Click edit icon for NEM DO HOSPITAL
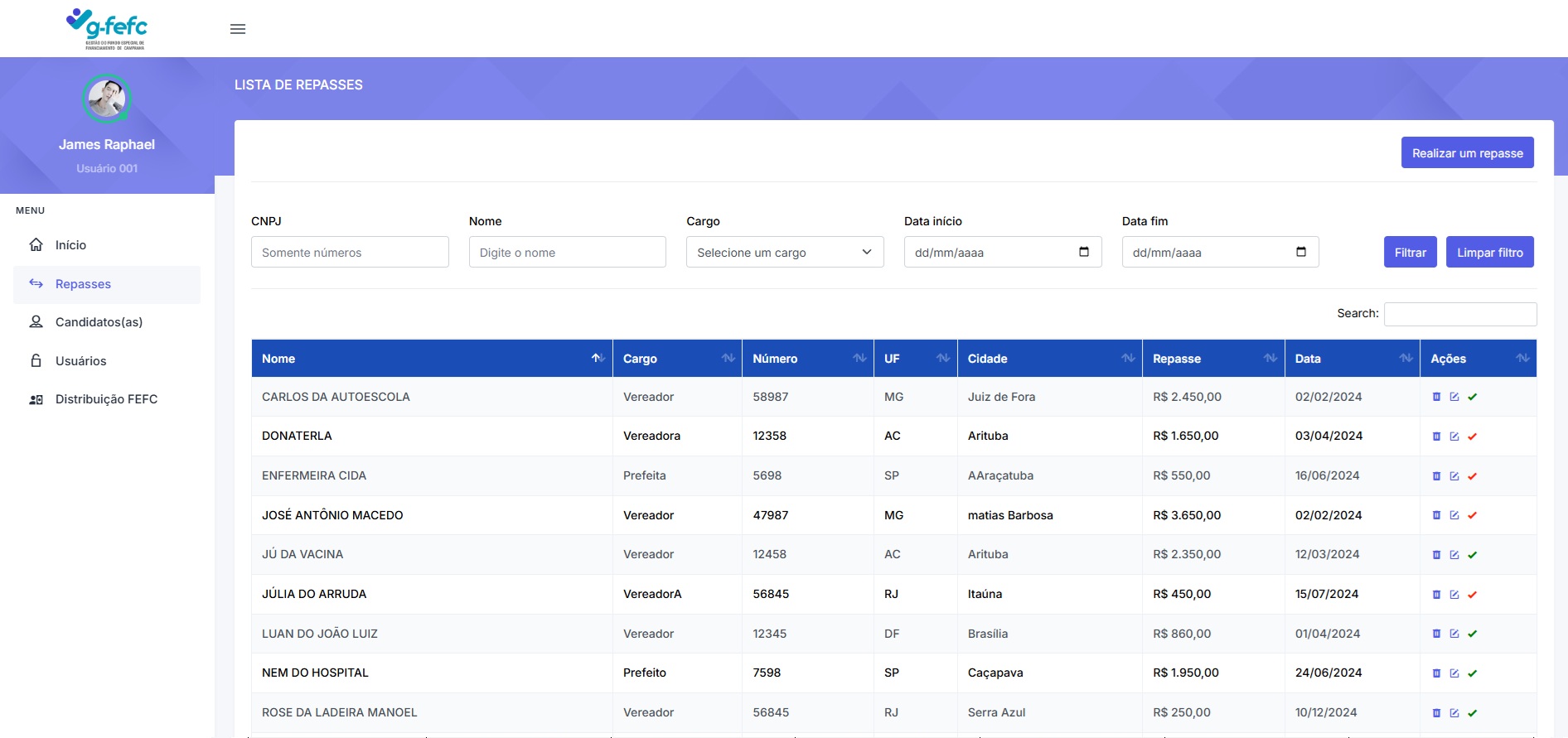The height and width of the screenshot is (738, 1568). point(1454,673)
